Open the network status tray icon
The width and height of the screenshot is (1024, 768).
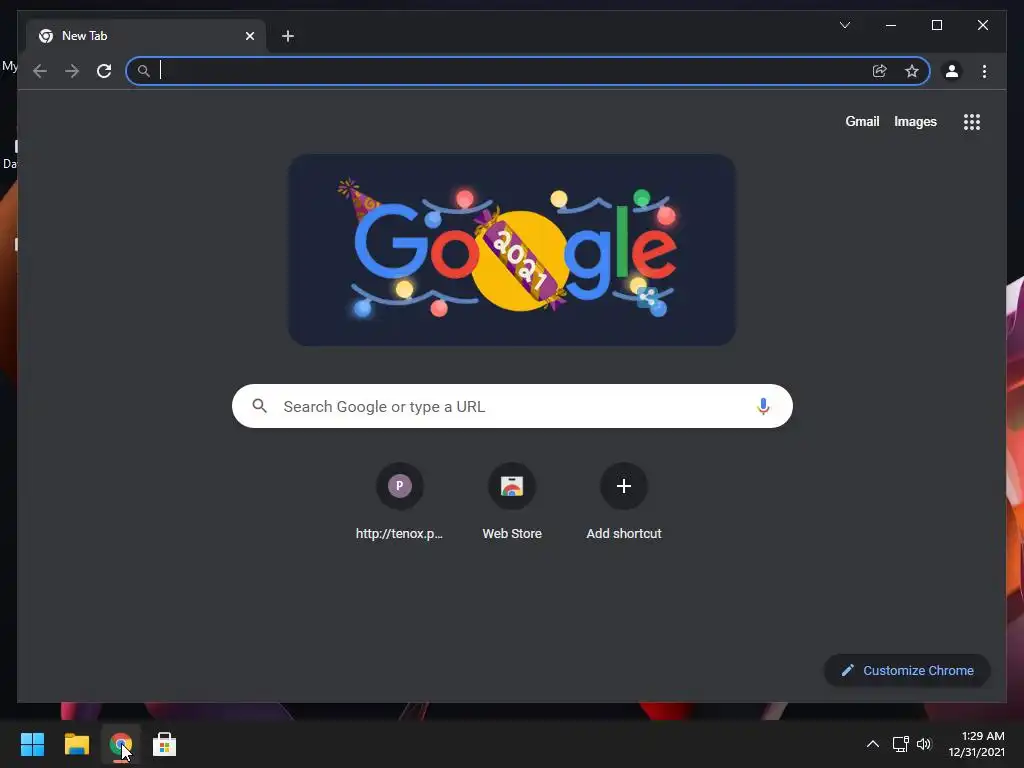(901, 744)
